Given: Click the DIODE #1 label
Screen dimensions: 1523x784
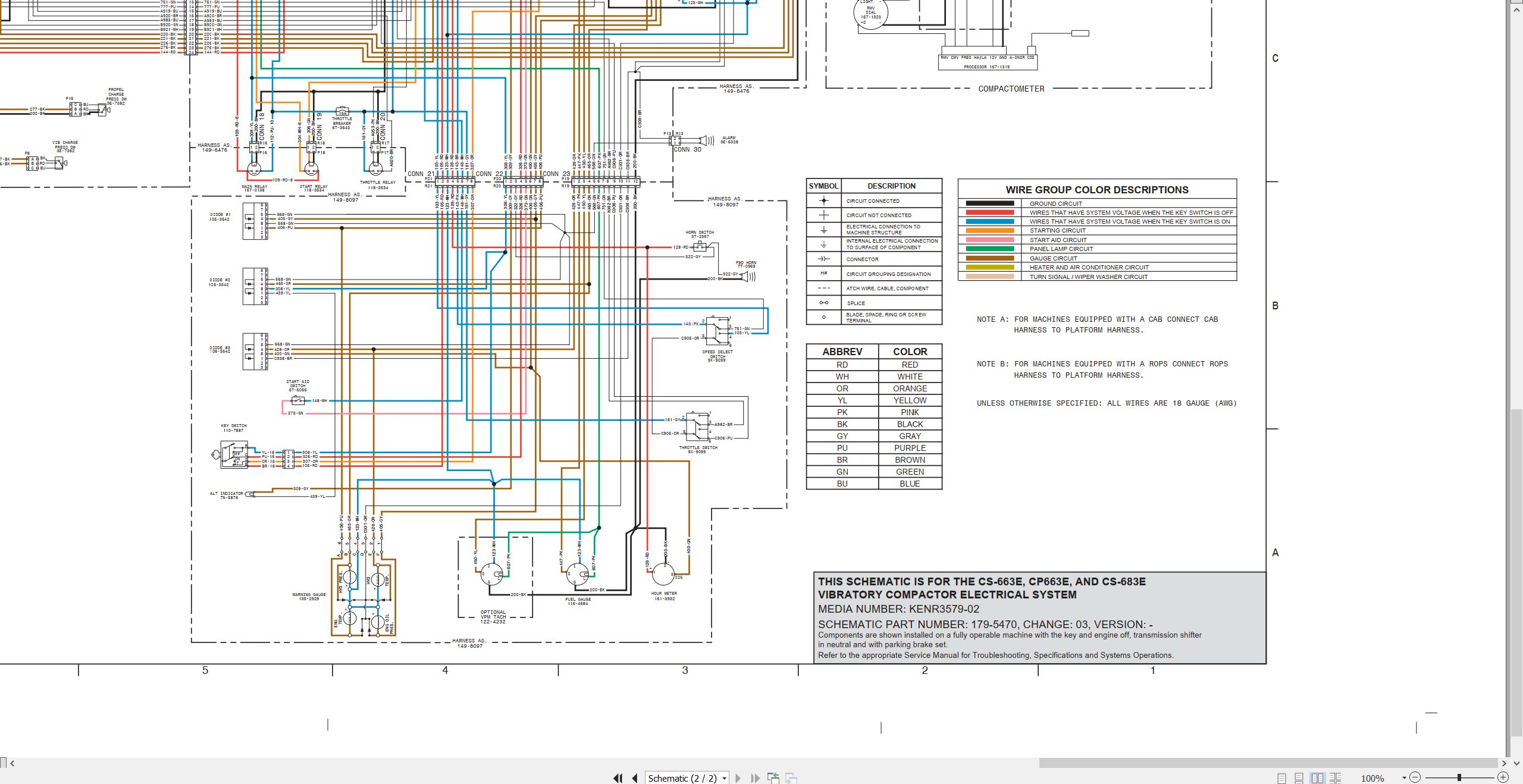Looking at the screenshot, I should tap(220, 217).
